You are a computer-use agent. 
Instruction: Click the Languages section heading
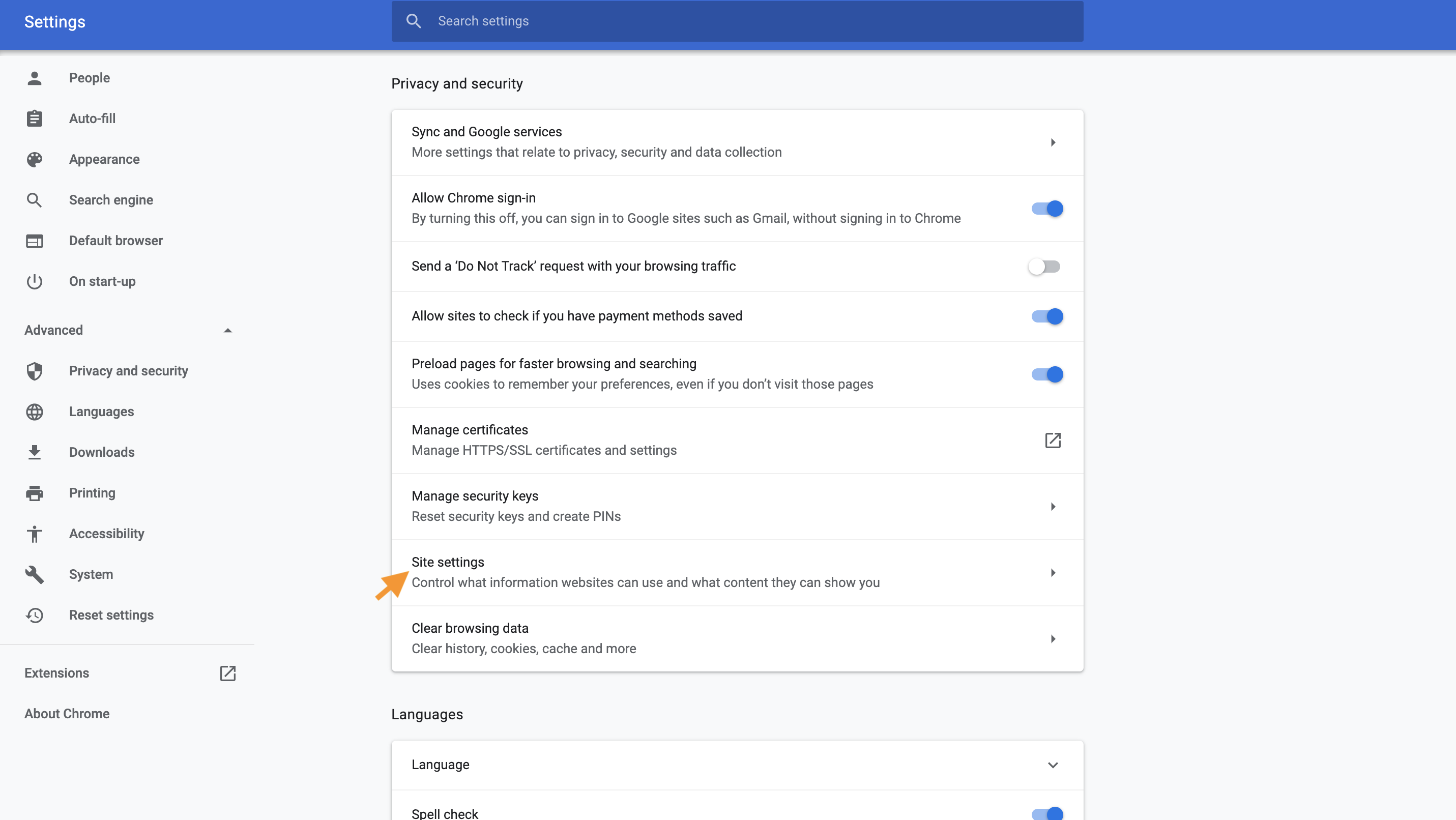pos(427,714)
